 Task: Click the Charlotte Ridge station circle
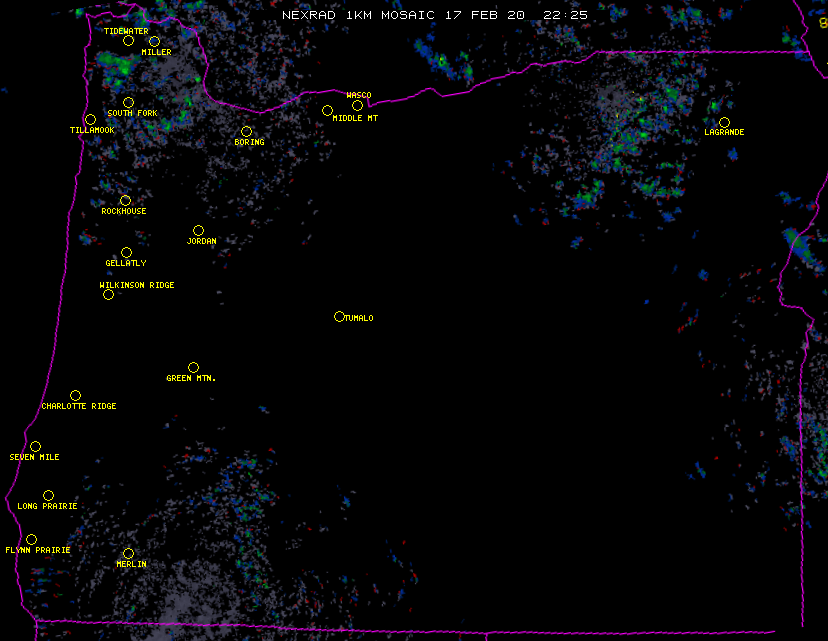pyautogui.click(x=75, y=396)
